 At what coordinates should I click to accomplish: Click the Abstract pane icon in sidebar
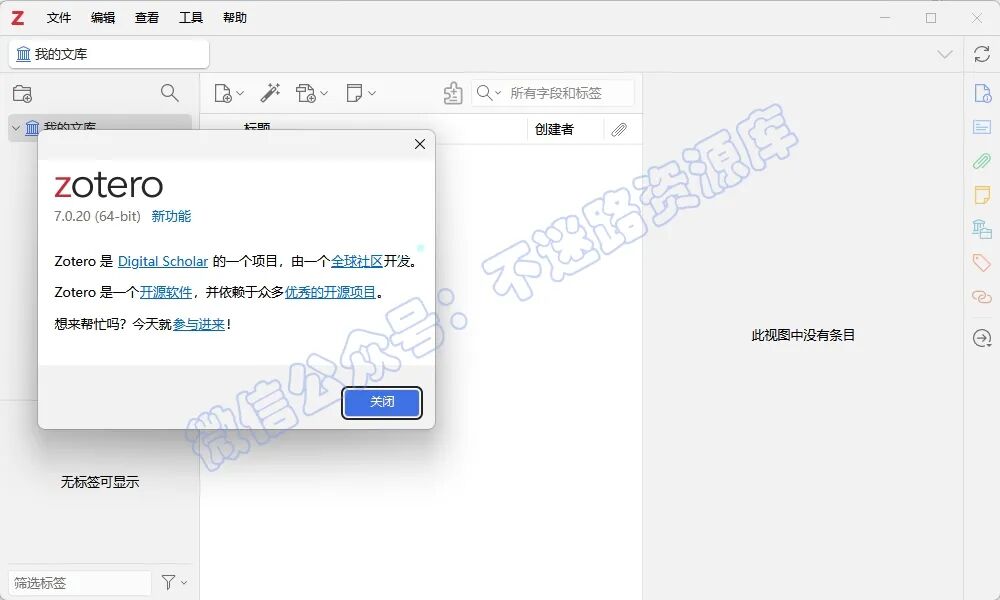click(x=982, y=127)
